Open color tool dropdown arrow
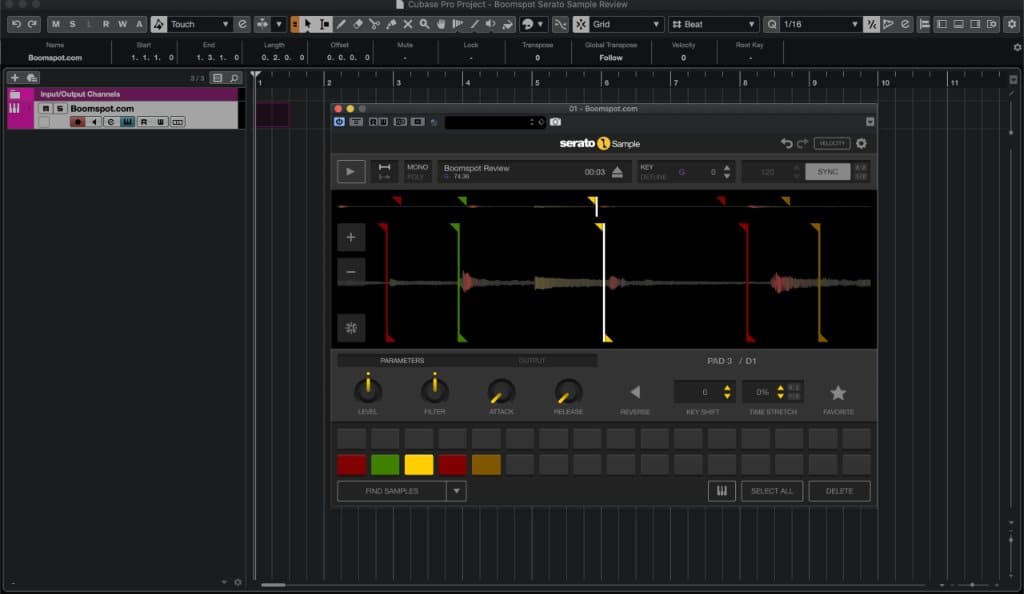1024x594 pixels. (x=540, y=24)
